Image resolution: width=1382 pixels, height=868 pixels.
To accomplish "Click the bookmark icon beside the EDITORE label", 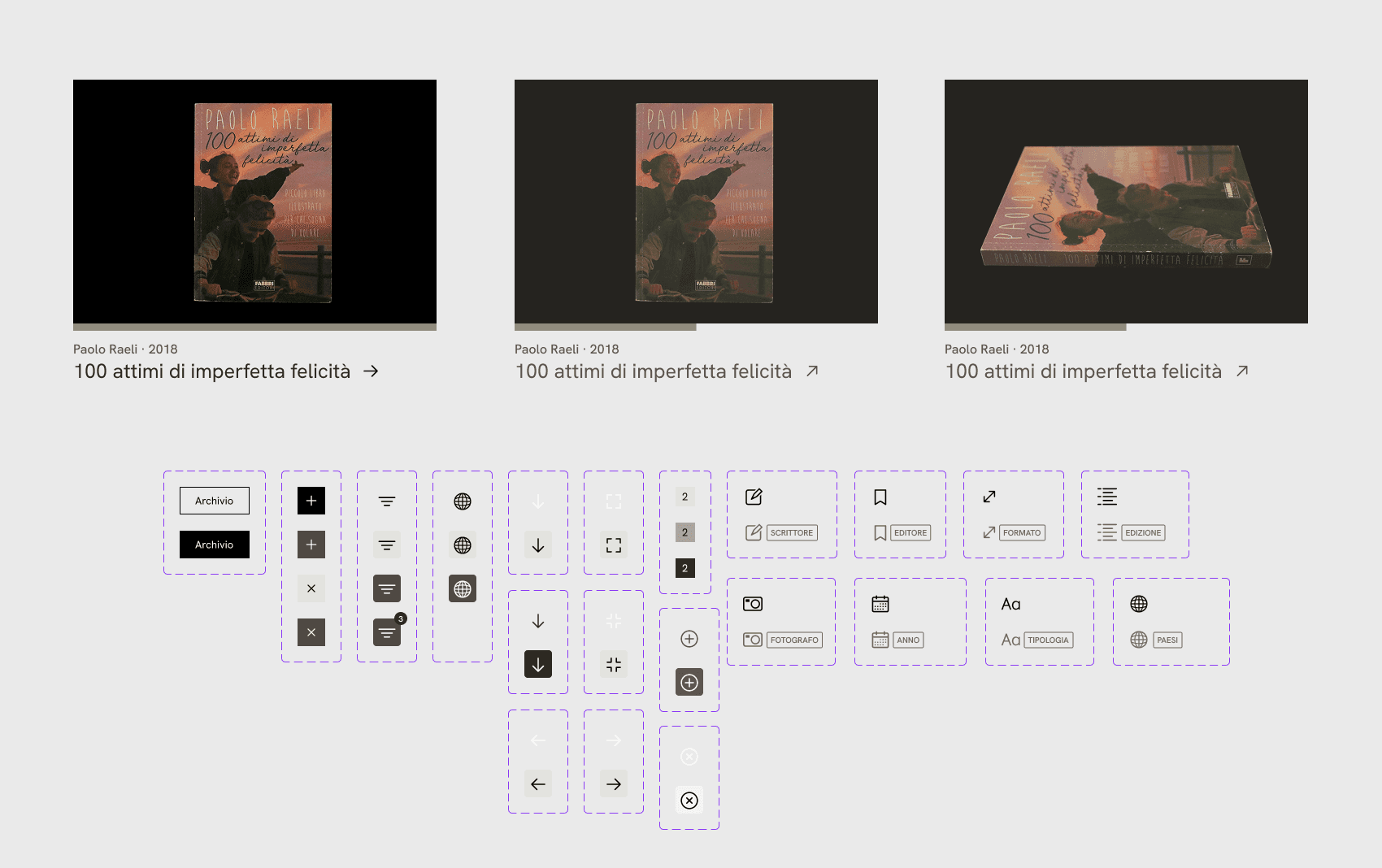I will [x=880, y=532].
